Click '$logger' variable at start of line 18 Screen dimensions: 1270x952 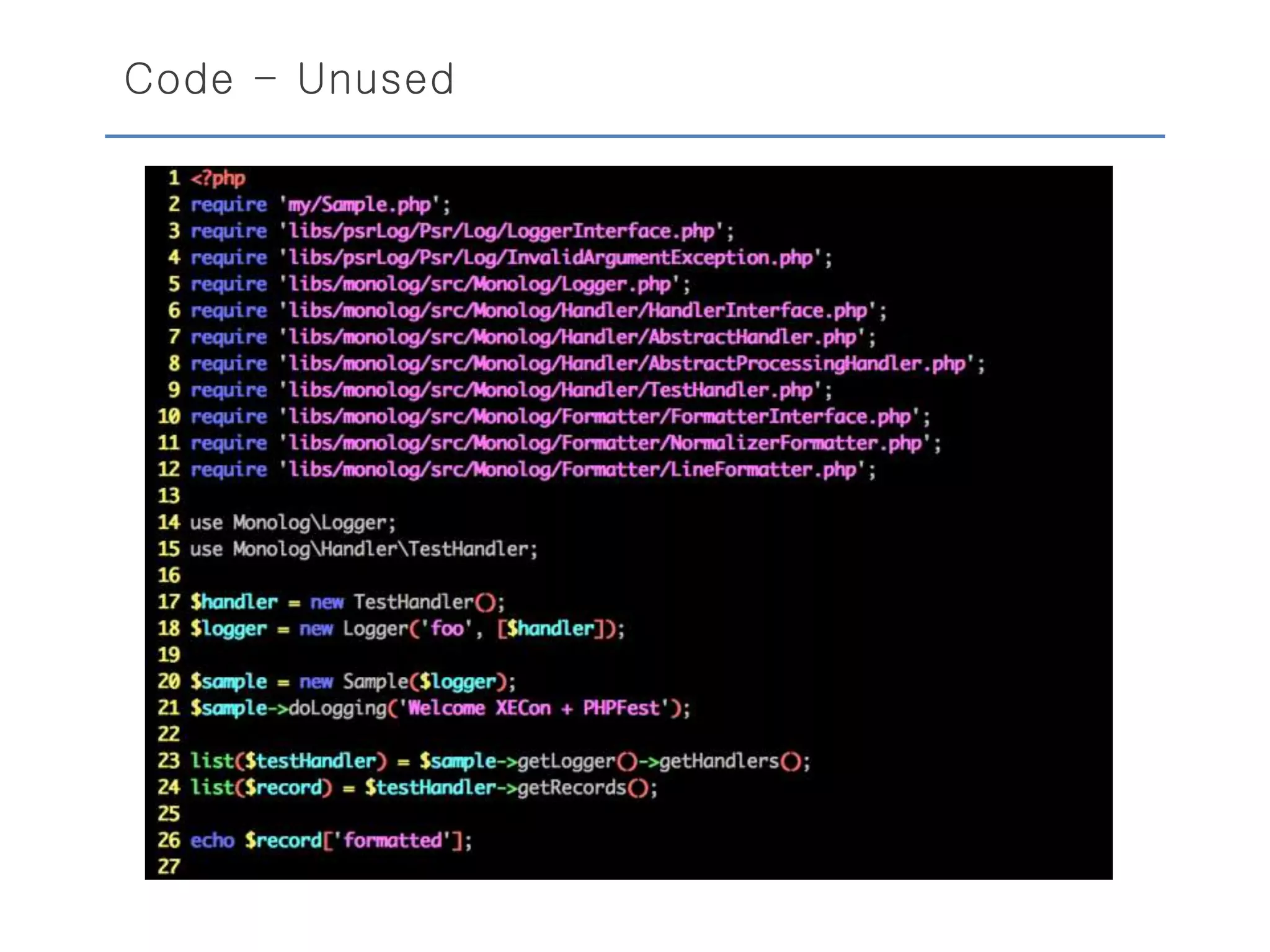click(228, 629)
